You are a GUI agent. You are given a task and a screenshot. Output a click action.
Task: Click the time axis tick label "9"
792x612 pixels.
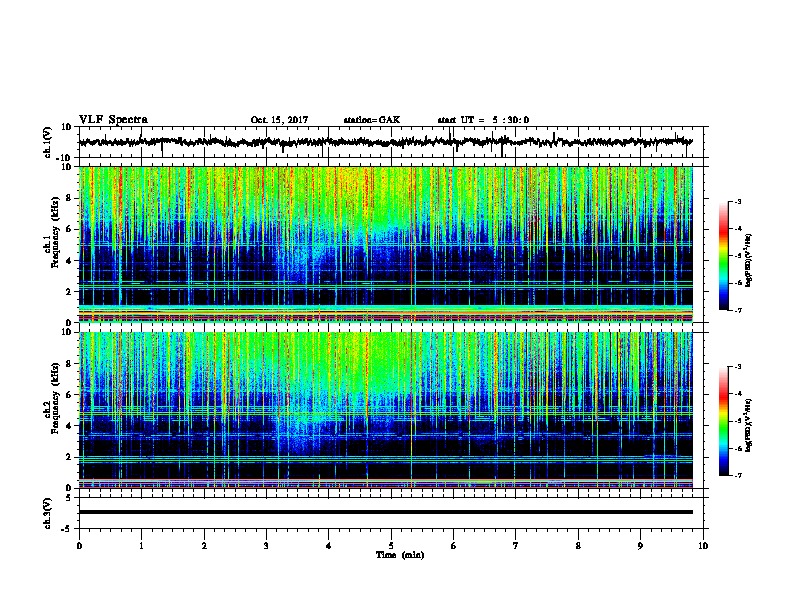(640, 546)
